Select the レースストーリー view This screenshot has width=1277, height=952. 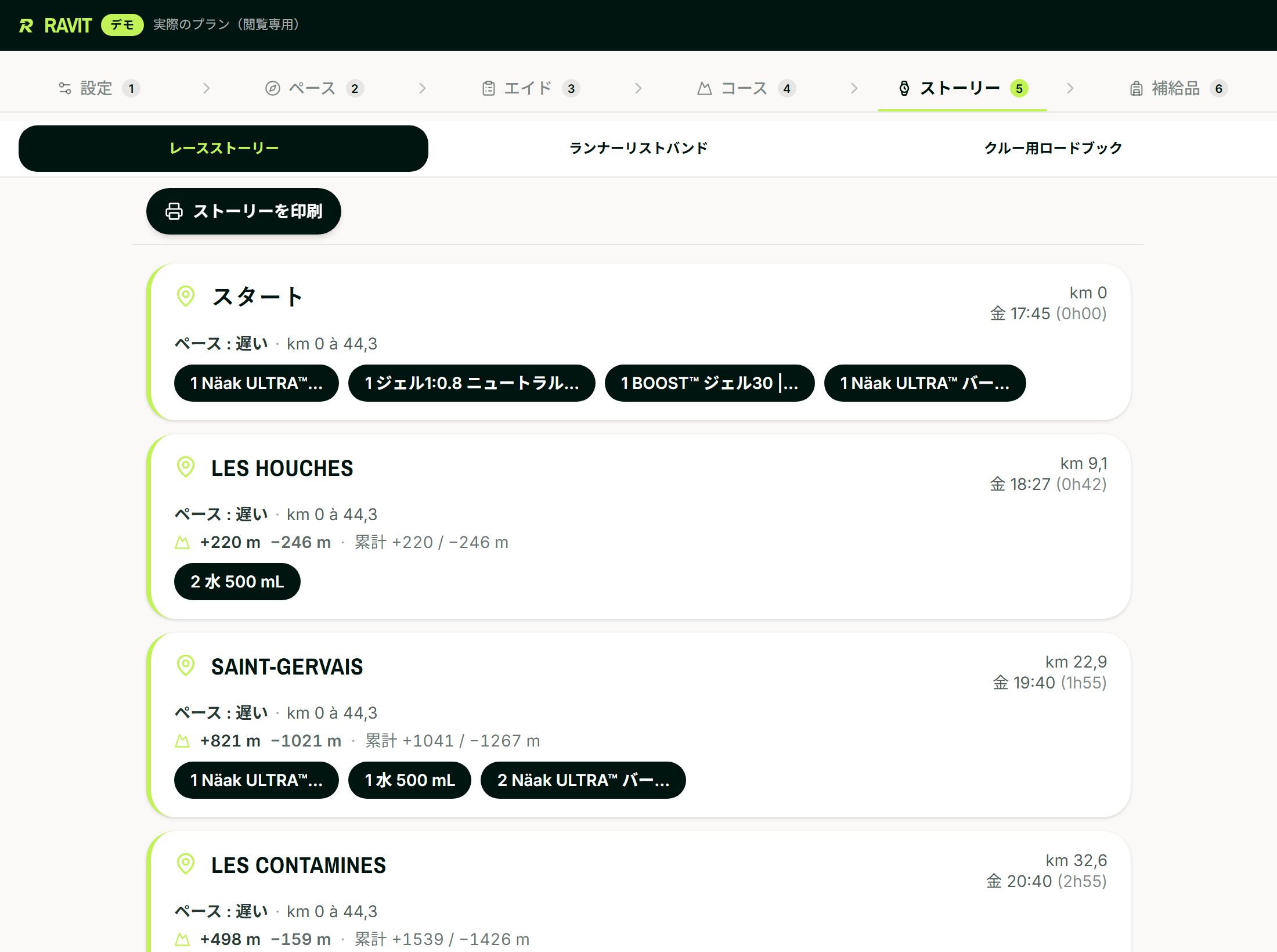tap(223, 149)
